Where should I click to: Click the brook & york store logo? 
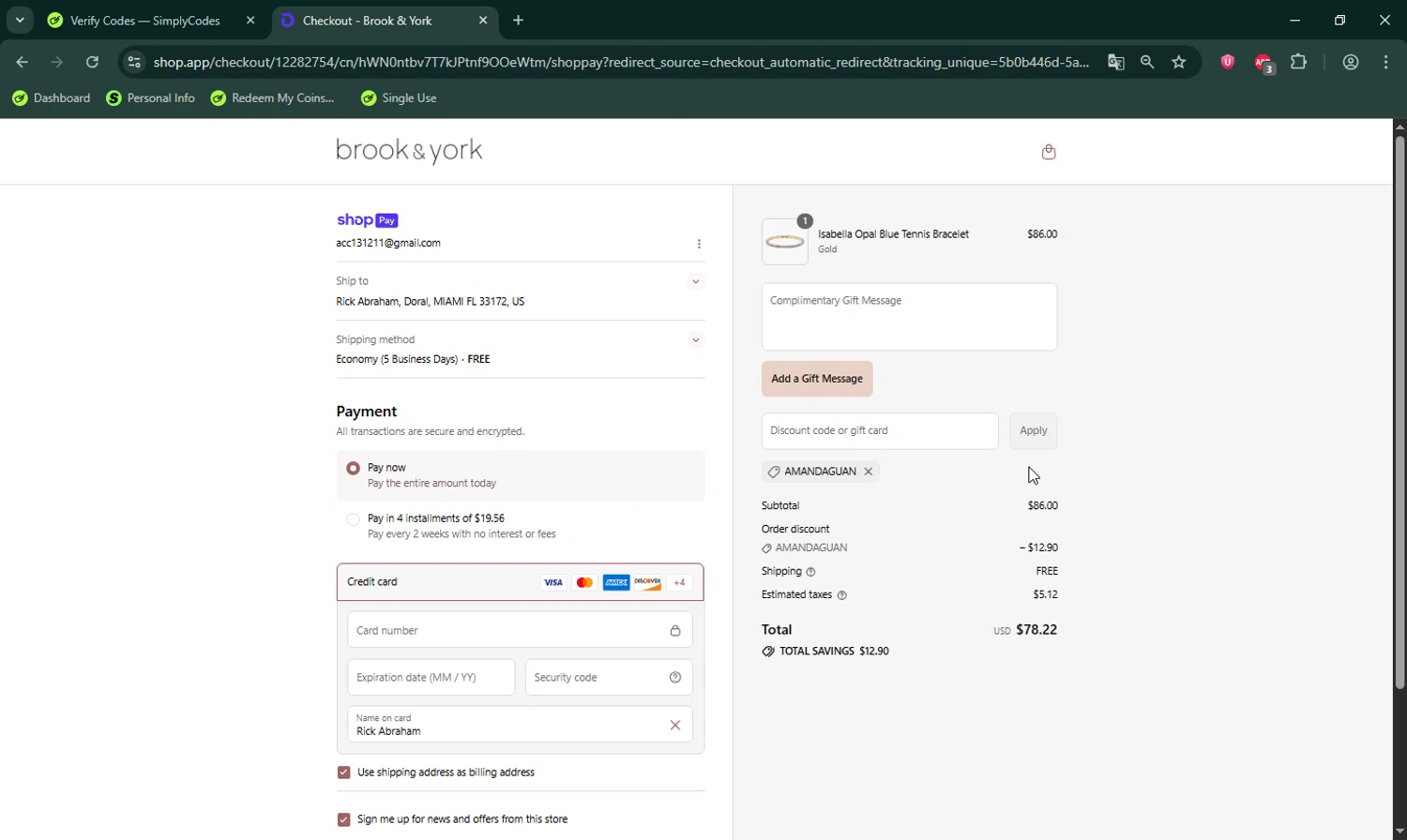pos(409,151)
